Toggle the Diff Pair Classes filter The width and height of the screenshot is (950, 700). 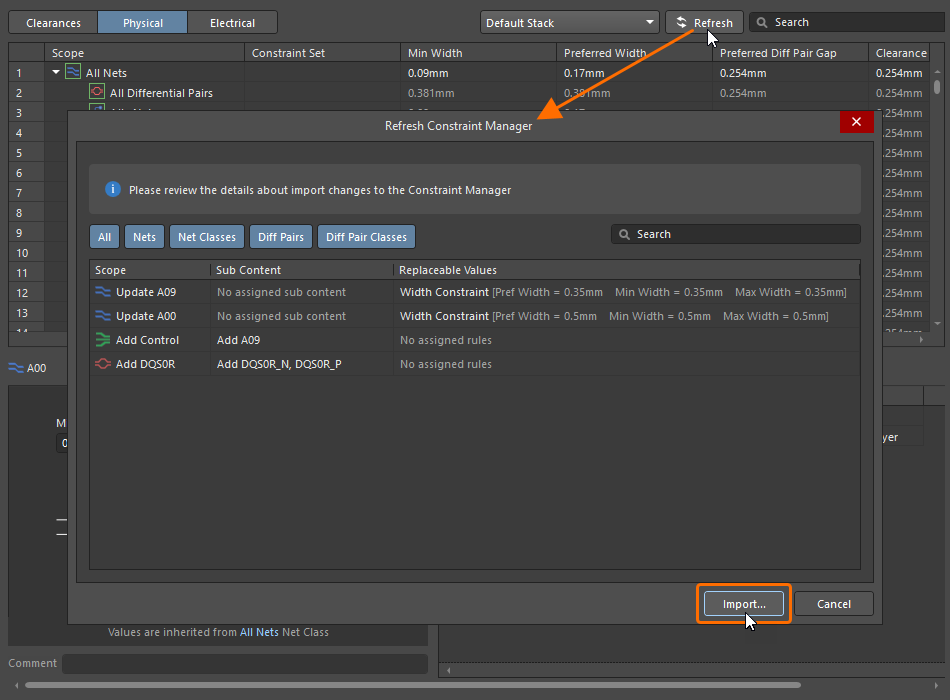tap(366, 237)
